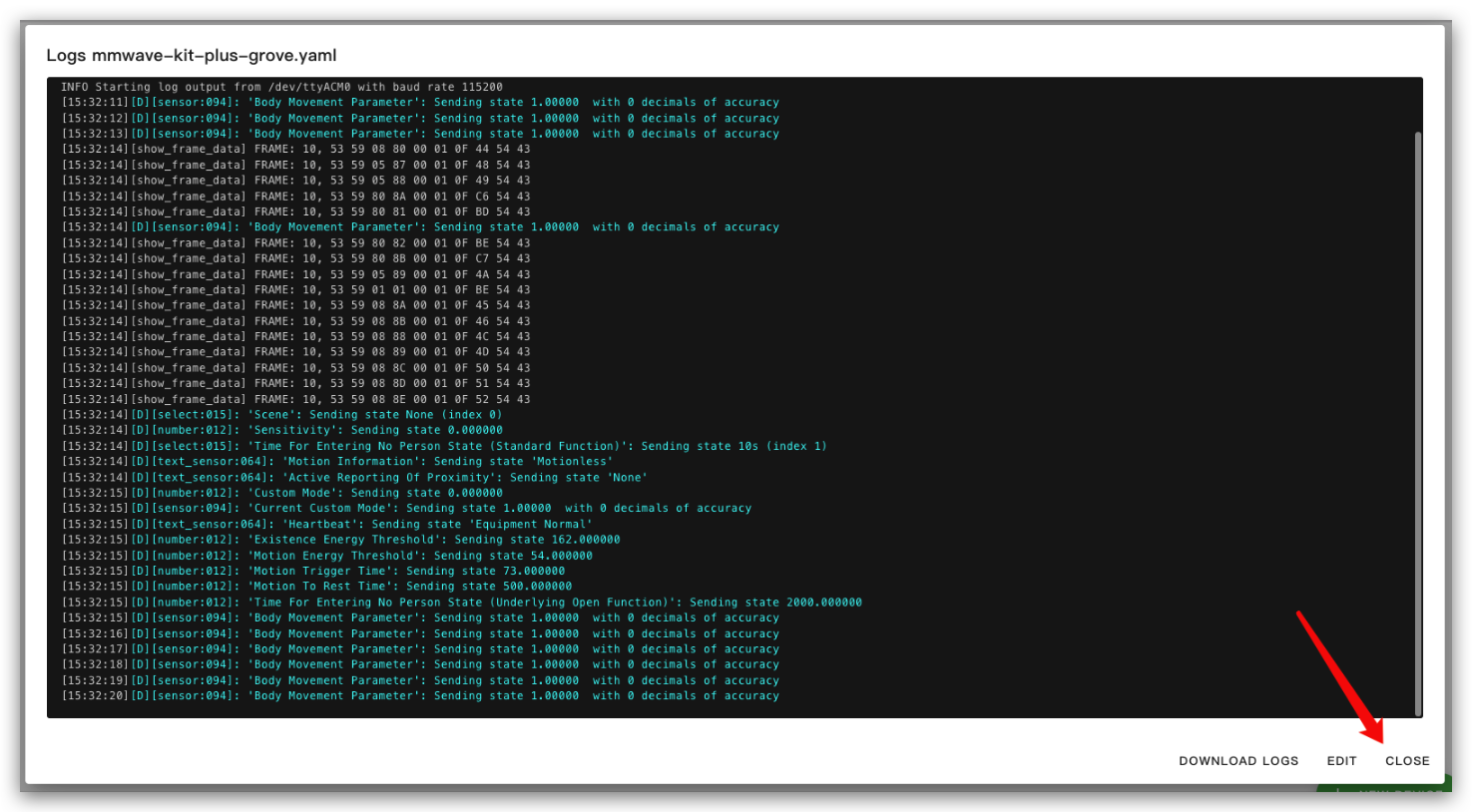The height and width of the screenshot is (812, 1472).
Task: Click the frame line '53 59 80 8A 00 01 0F C6'
Action: point(295,197)
